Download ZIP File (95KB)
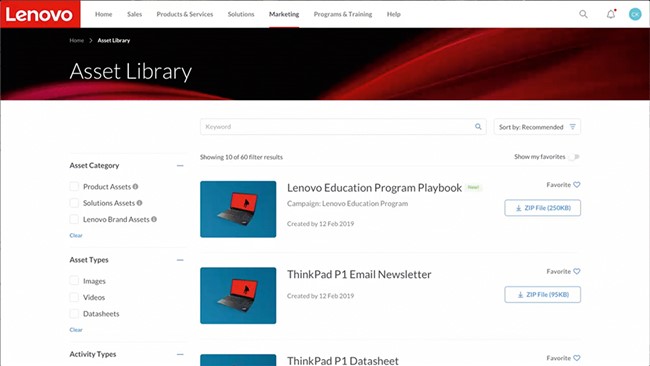Viewport: 650px width, 366px height. [x=543, y=294]
